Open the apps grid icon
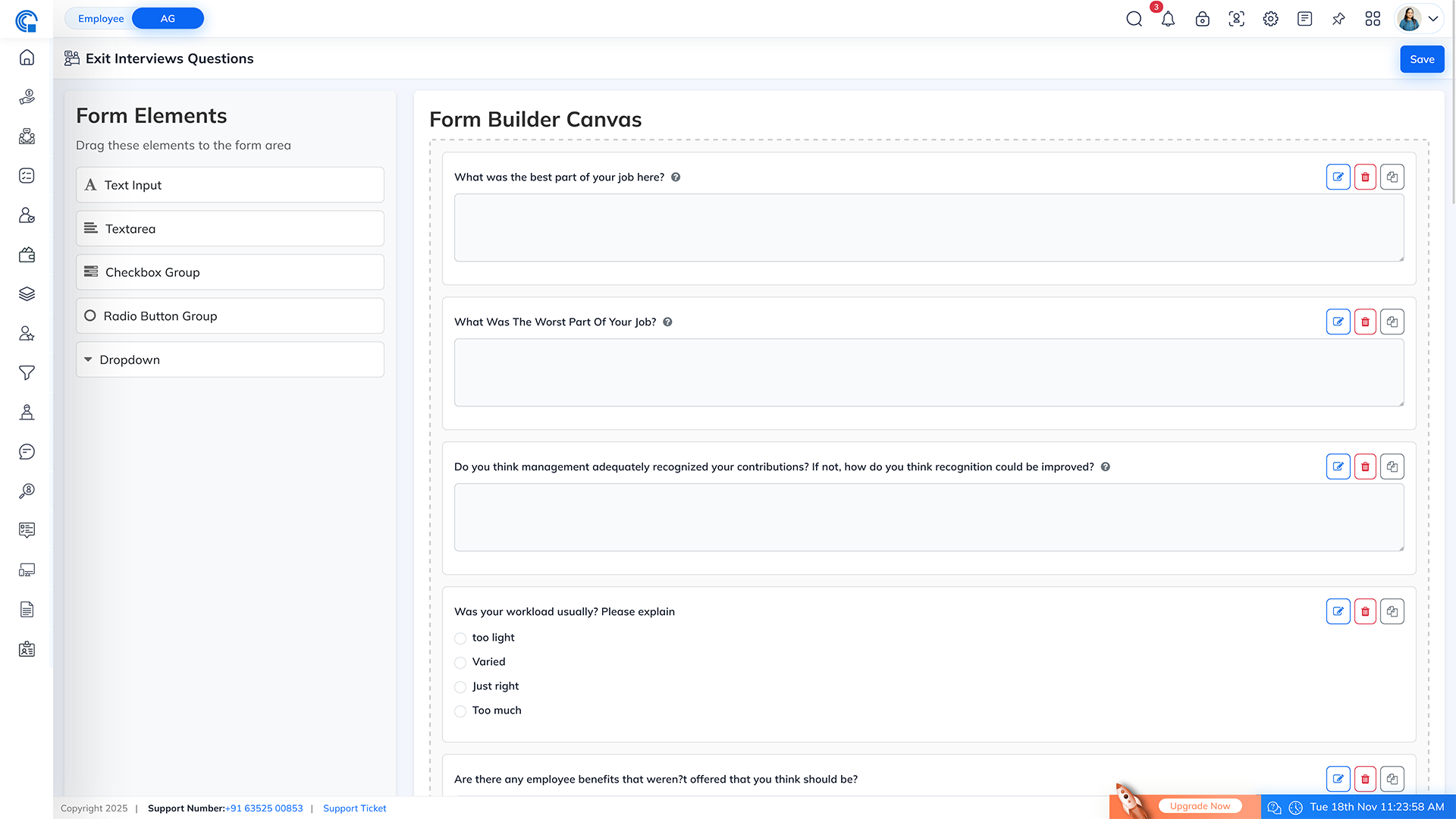The width and height of the screenshot is (1456, 819). click(x=1373, y=19)
